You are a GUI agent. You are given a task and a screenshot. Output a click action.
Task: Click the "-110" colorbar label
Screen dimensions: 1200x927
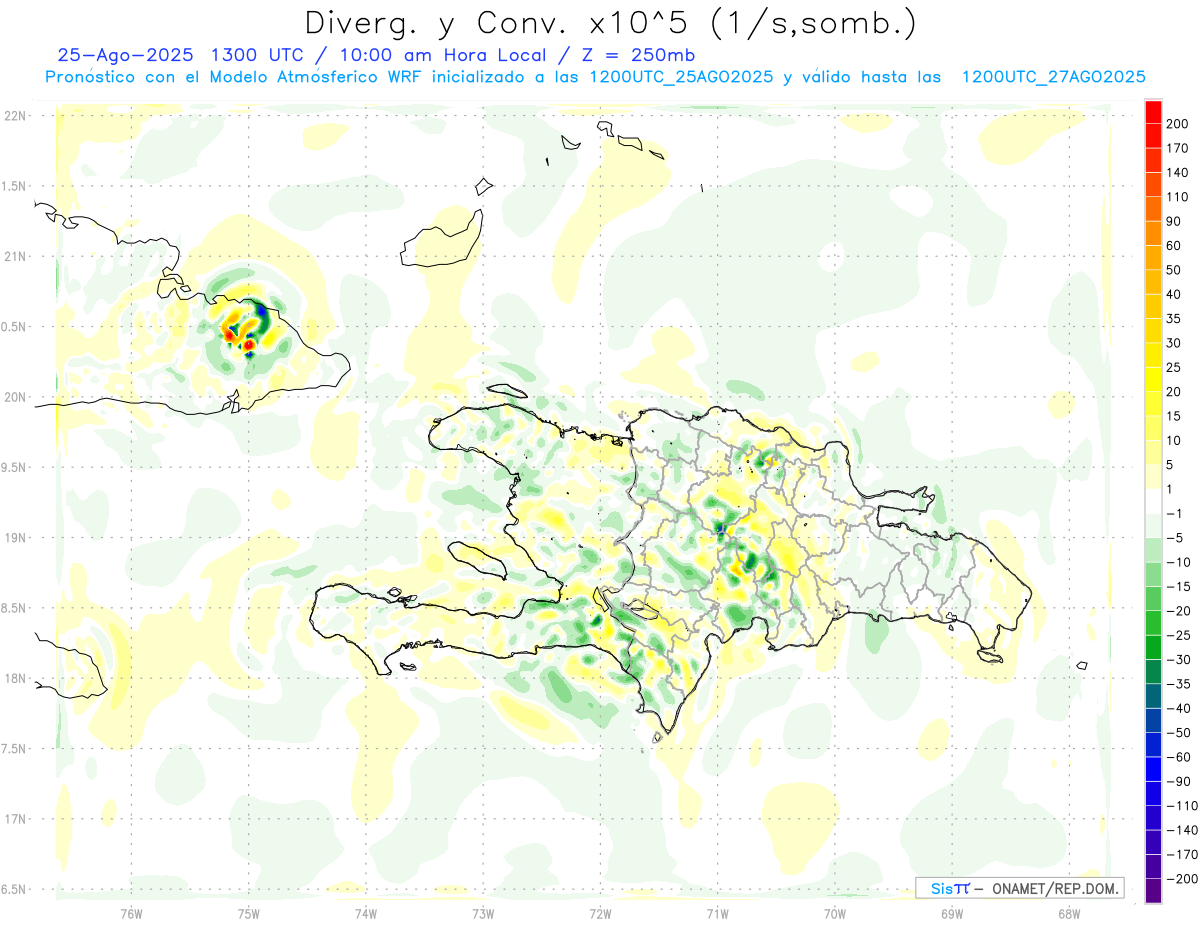pos(1181,806)
